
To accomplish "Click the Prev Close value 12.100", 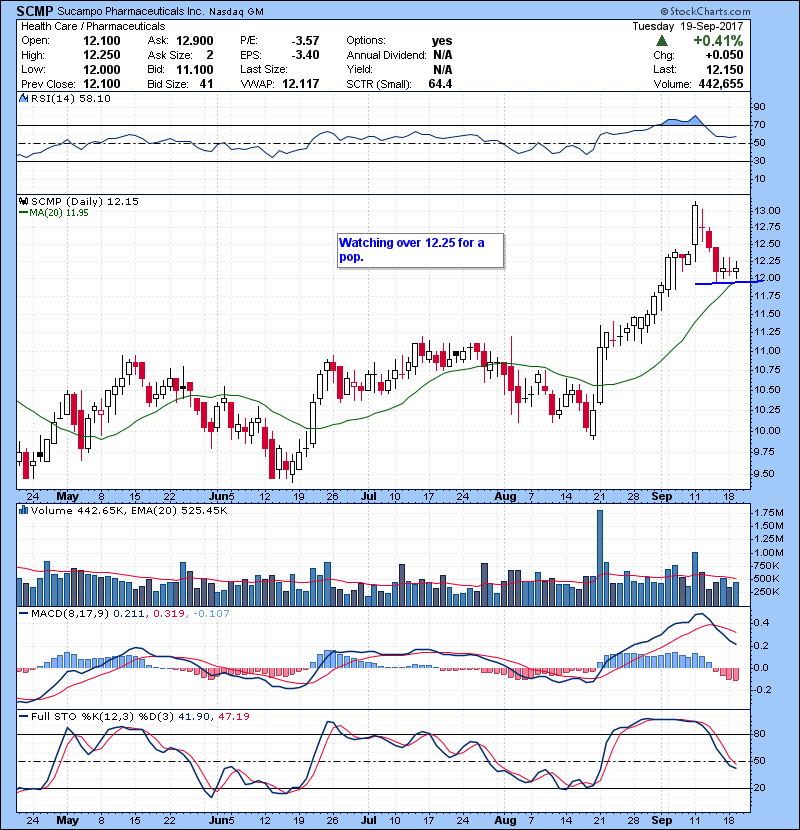I will coord(102,84).
